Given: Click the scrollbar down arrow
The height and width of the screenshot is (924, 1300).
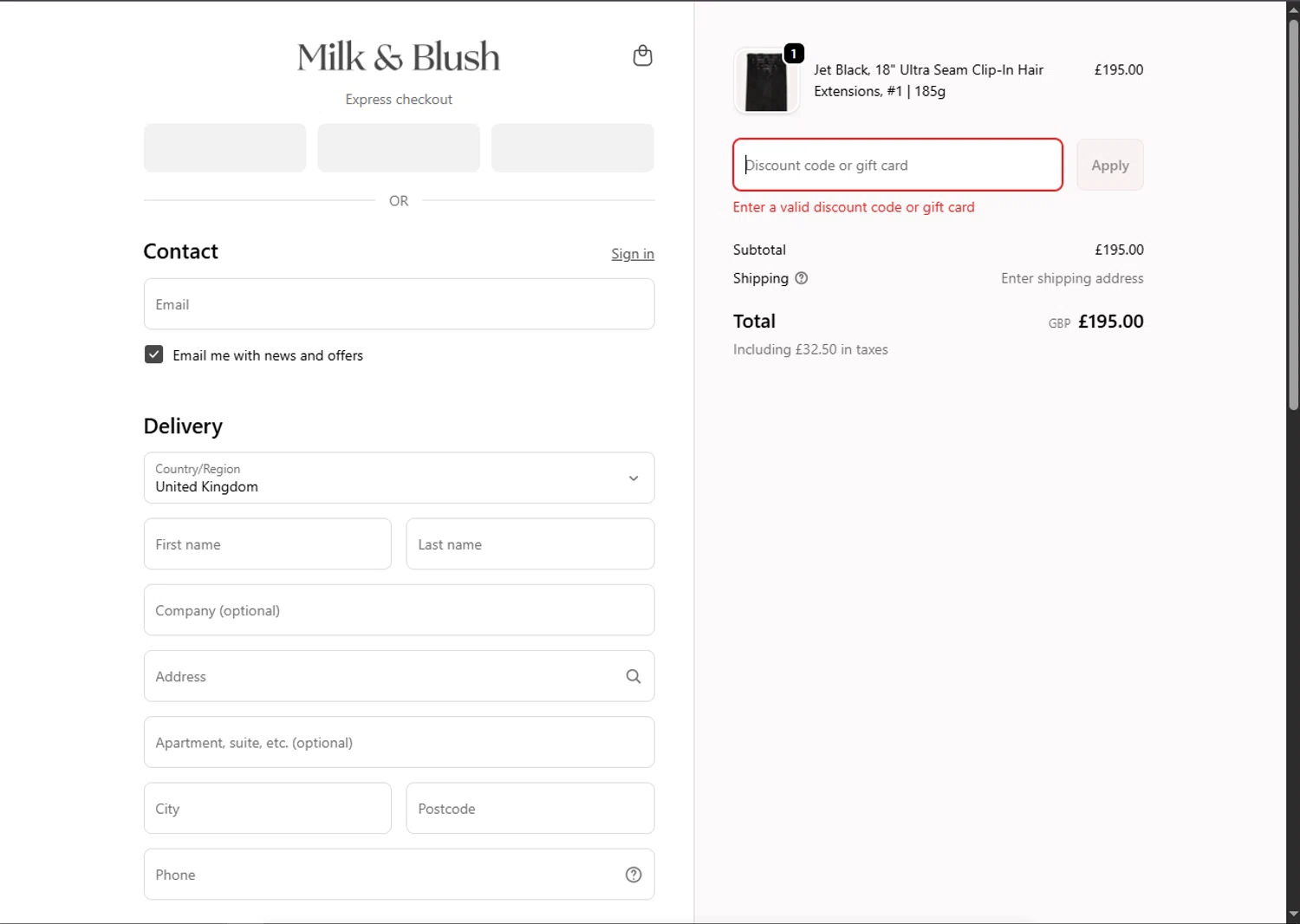Looking at the screenshot, I should pyautogui.click(x=1293, y=914).
